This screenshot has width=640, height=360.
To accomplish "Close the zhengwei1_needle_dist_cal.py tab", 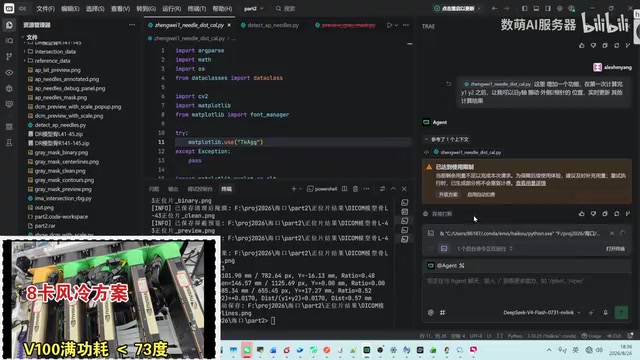I will [x=229, y=25].
